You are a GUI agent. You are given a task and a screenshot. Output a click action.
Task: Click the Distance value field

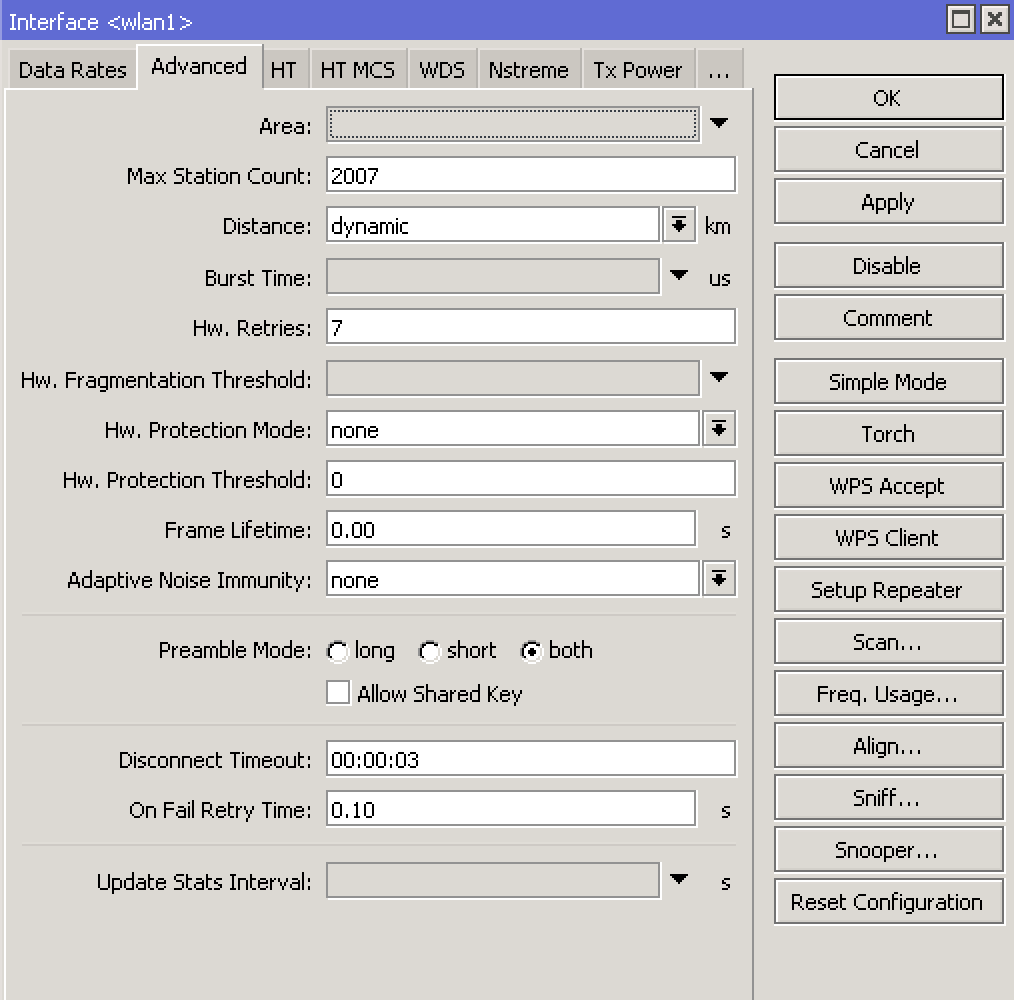pyautogui.click(x=493, y=224)
